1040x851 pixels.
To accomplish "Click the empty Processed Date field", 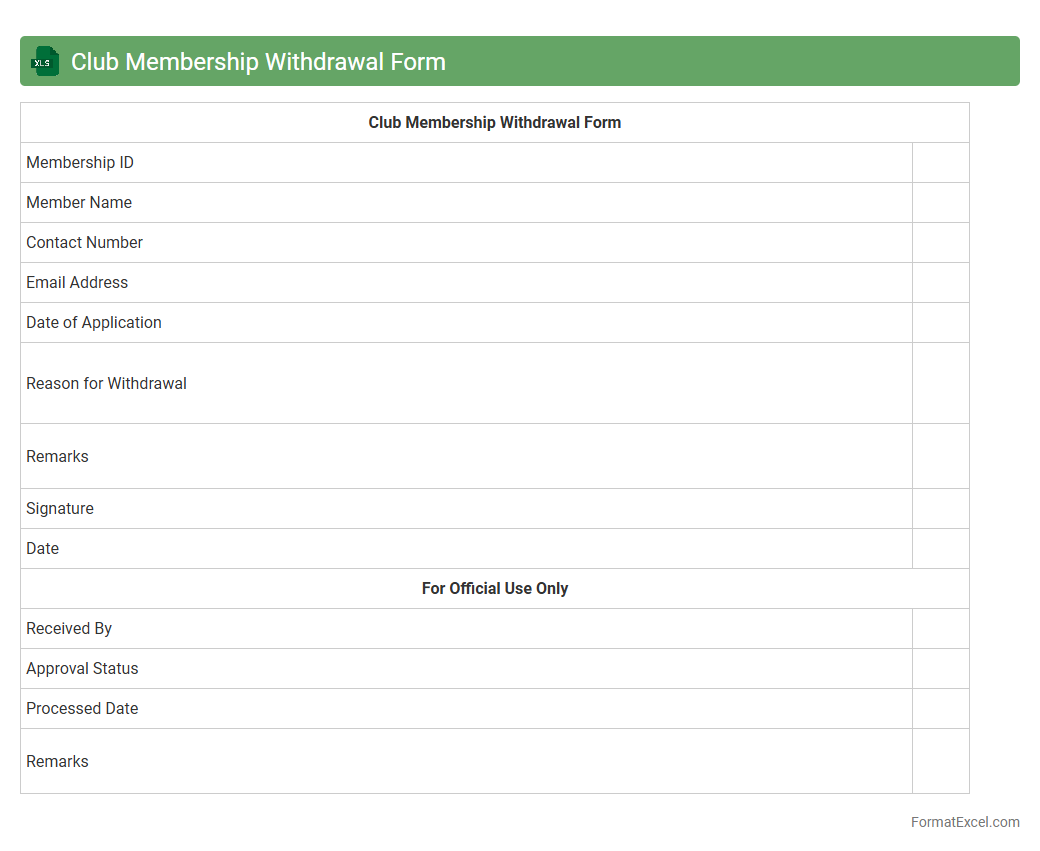I will 940,709.
